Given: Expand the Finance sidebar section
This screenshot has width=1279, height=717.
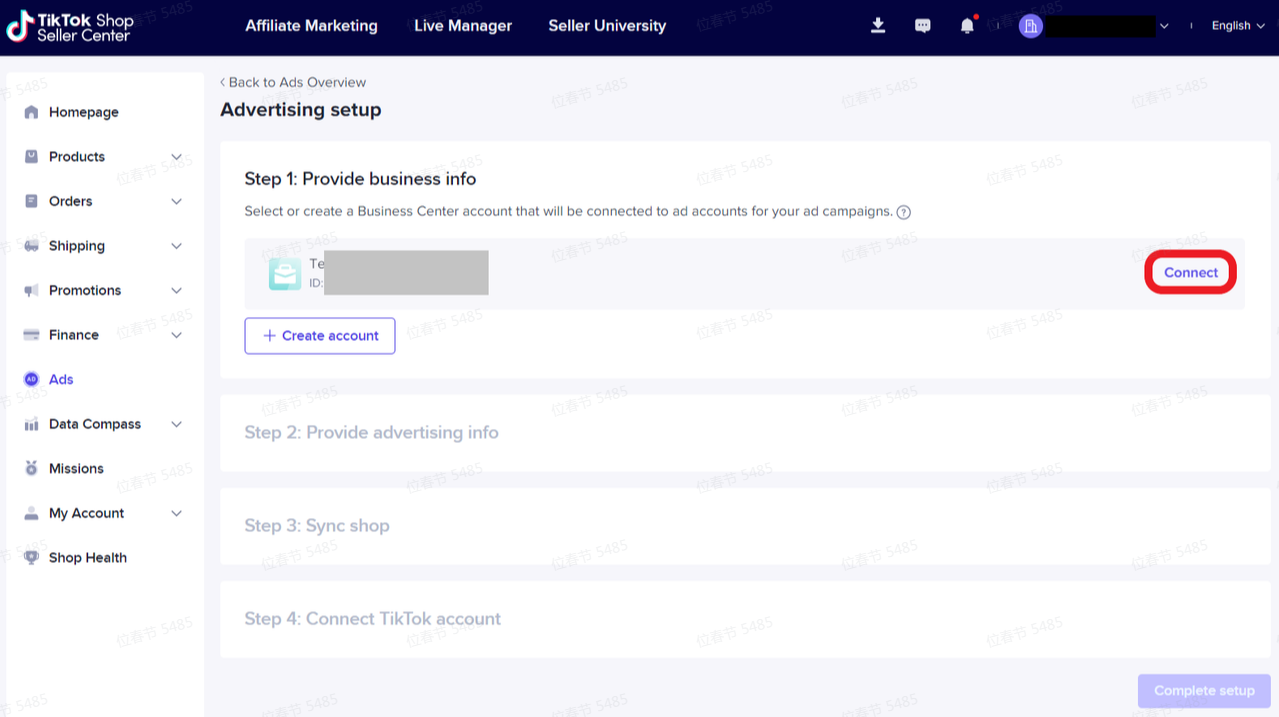Looking at the screenshot, I should pos(104,335).
